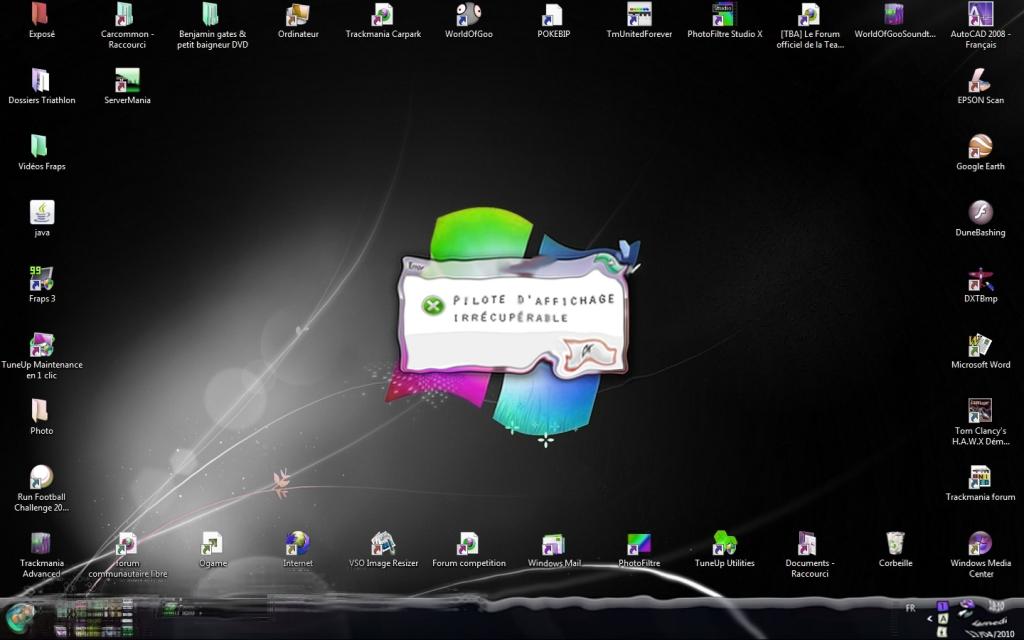Open the Dossiers Triathlon folder
1024x640 pixels.
[x=41, y=82]
